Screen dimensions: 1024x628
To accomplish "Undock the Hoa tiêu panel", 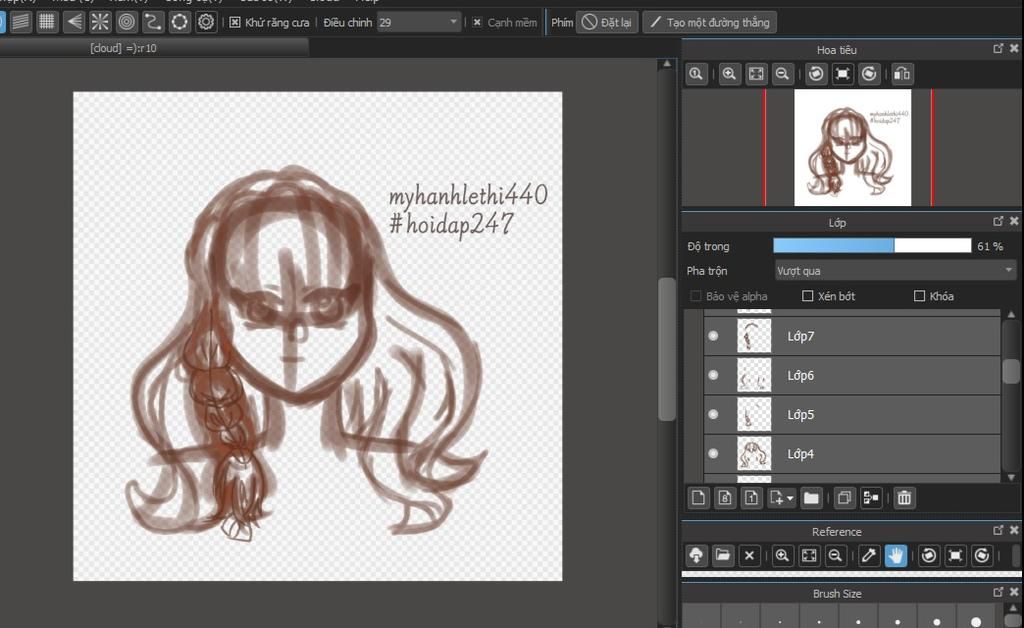I will (x=998, y=48).
